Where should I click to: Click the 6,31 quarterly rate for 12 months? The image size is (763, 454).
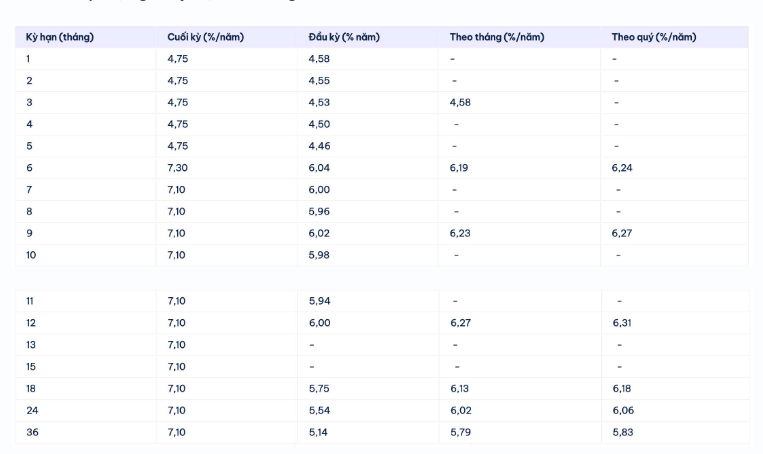pyautogui.click(x=622, y=323)
